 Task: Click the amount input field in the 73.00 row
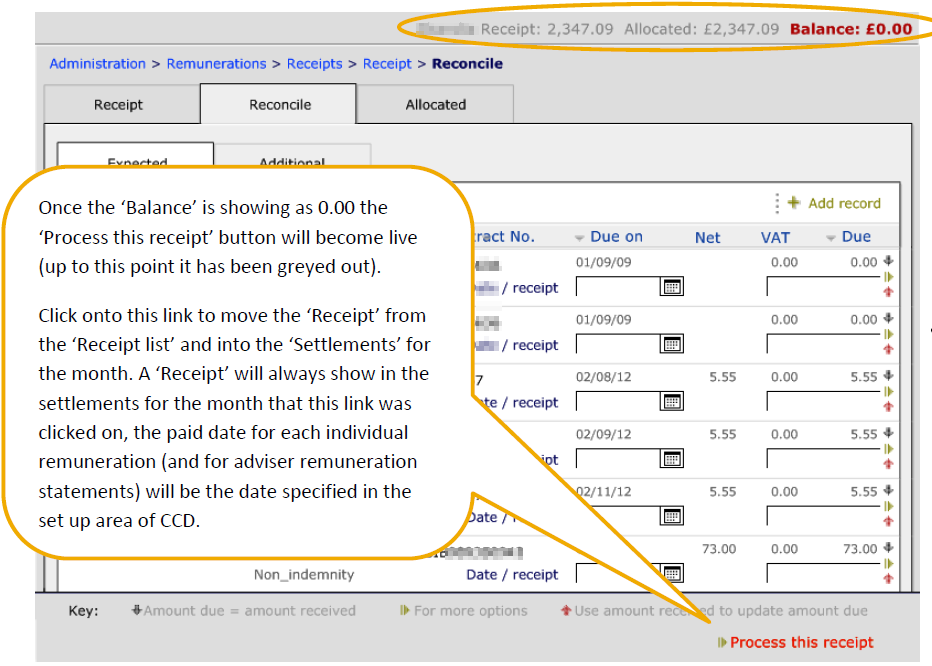[x=823, y=573]
